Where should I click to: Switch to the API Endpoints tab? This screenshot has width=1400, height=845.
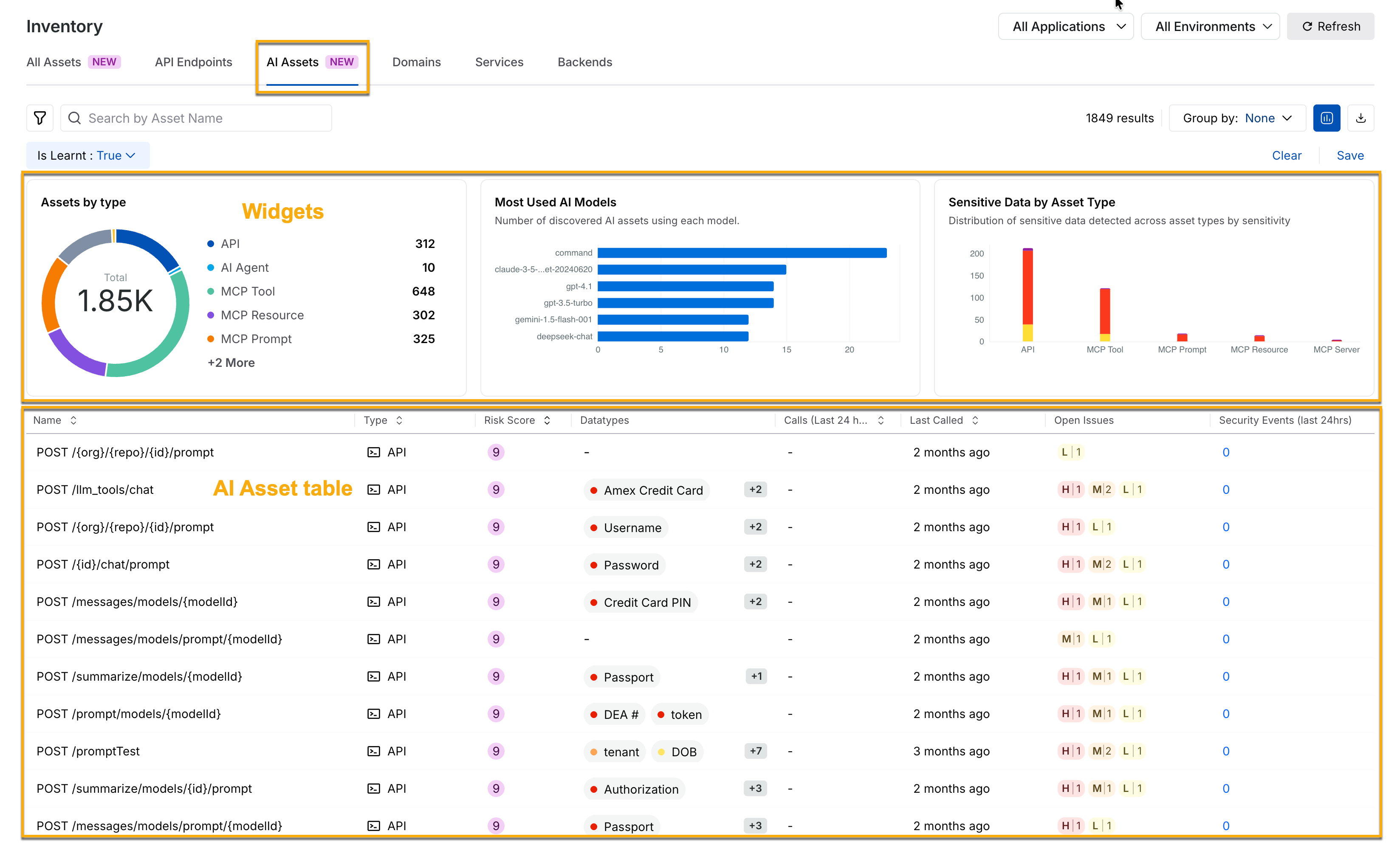point(193,62)
